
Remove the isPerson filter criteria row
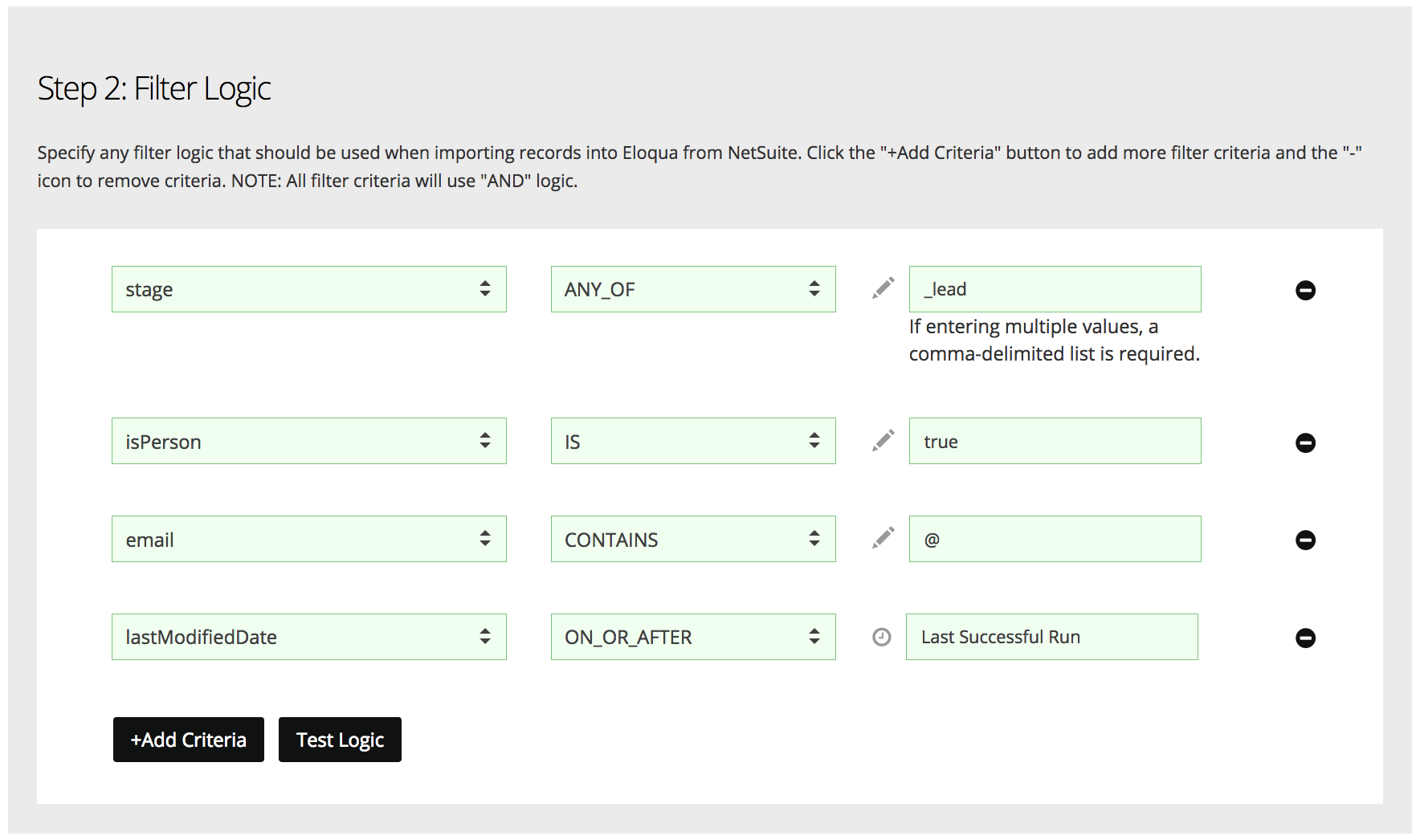(1305, 442)
